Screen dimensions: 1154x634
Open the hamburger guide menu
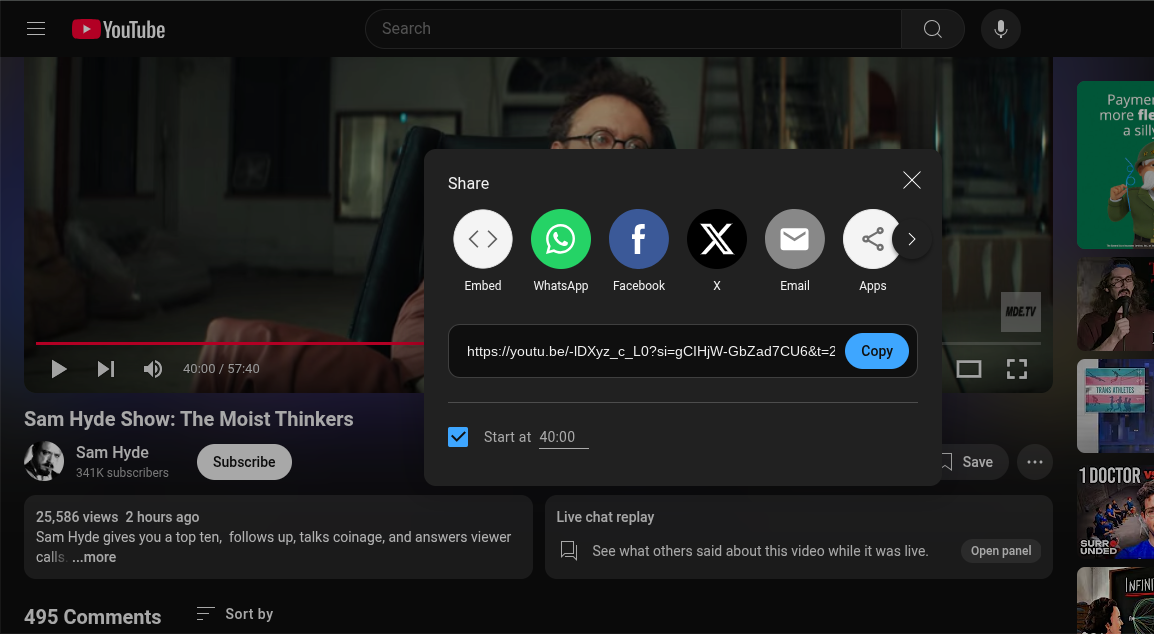pos(36,29)
